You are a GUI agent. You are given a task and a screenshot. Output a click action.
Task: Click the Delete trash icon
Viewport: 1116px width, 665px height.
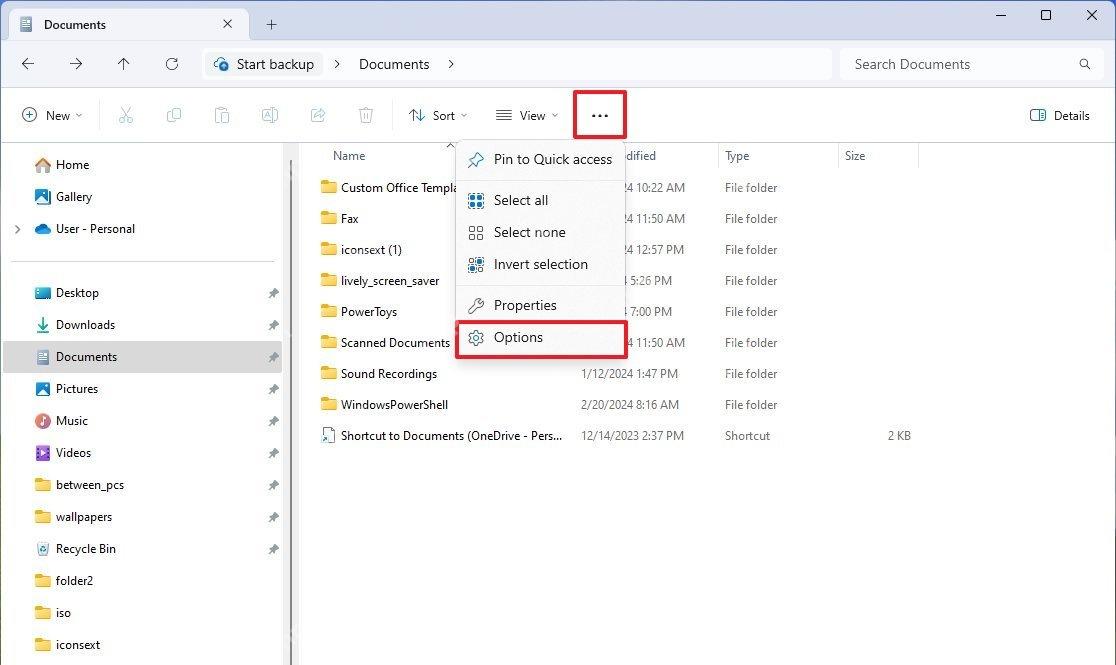coord(366,115)
